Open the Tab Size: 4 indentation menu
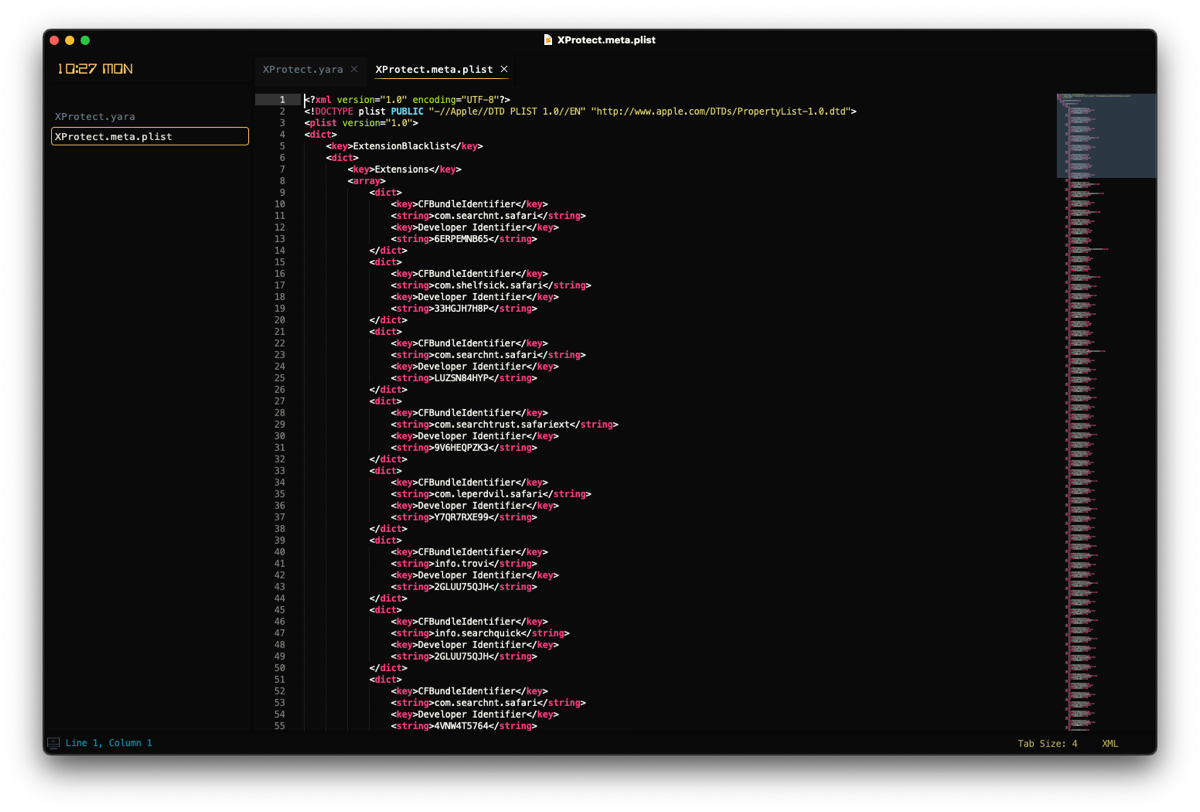Viewport: 1200px width, 812px height. pyautogui.click(x=1048, y=743)
